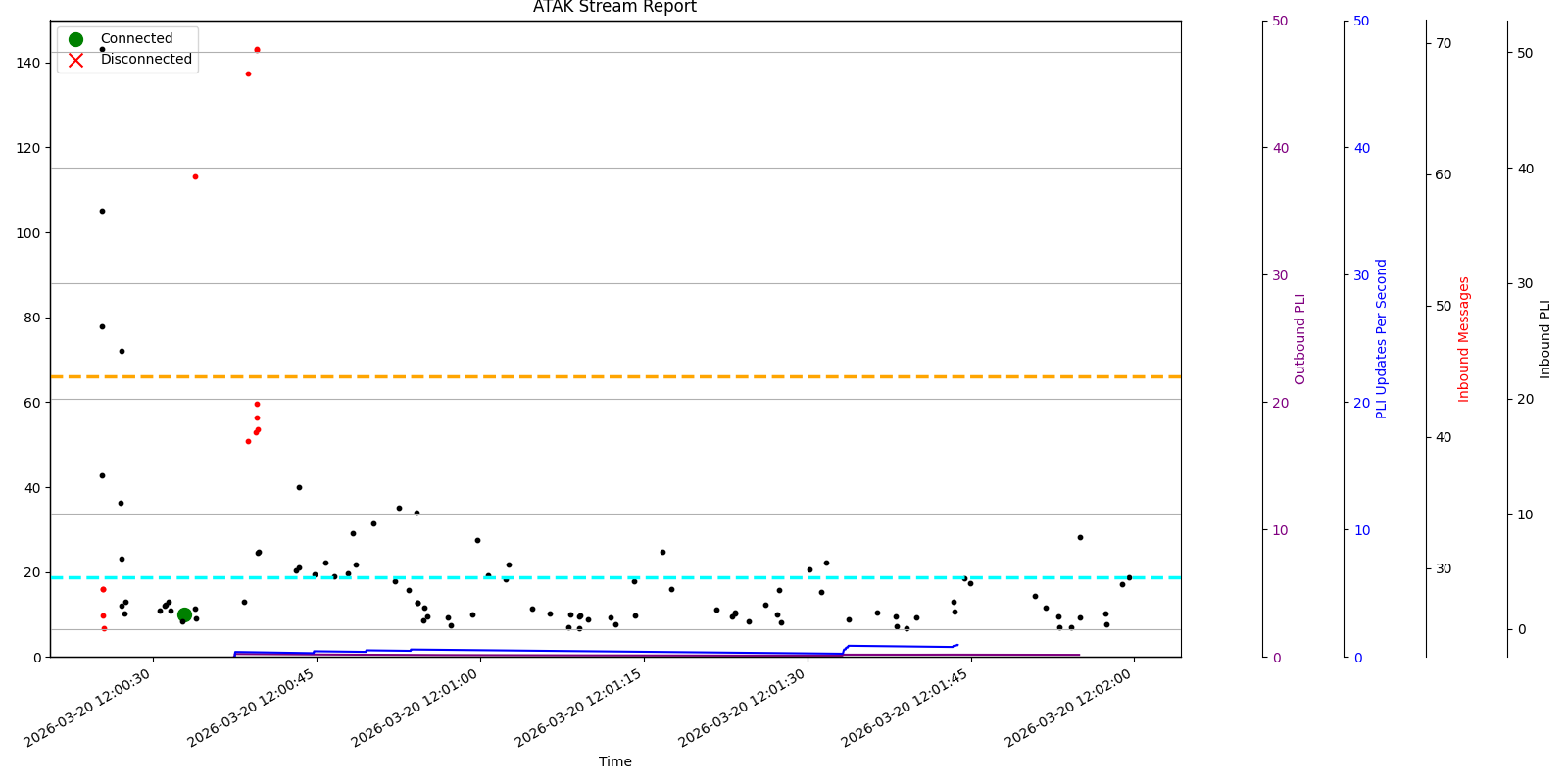Select the "Connected" legend text
1568x784 pixels.
[x=136, y=39]
